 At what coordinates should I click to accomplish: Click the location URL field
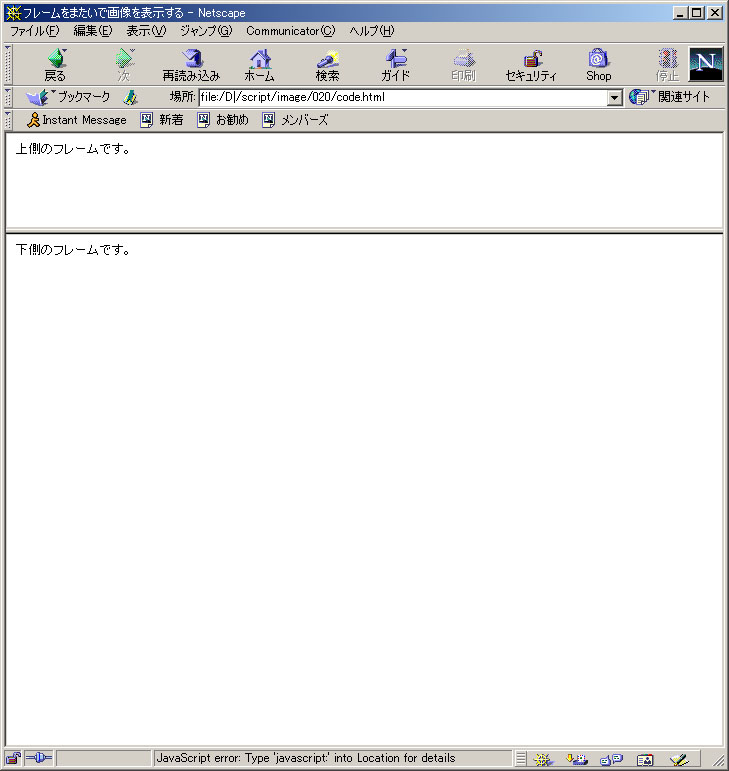tap(403, 97)
